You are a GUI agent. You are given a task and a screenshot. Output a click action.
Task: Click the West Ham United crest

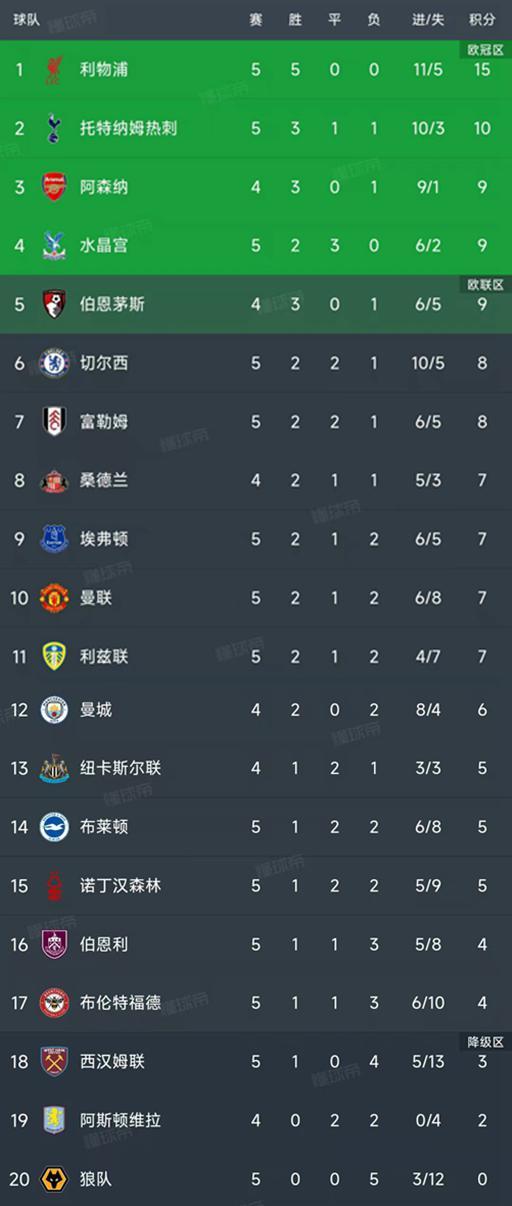pos(53,1061)
